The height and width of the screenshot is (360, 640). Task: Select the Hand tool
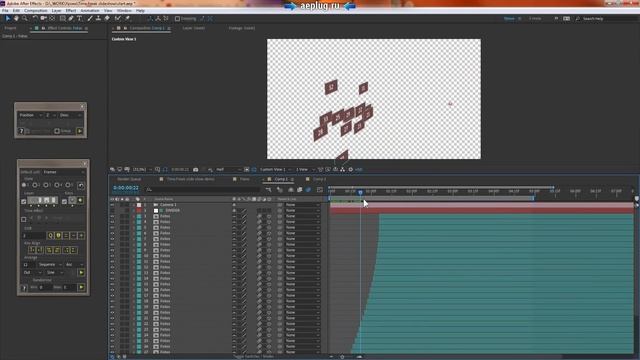(x=16, y=18)
